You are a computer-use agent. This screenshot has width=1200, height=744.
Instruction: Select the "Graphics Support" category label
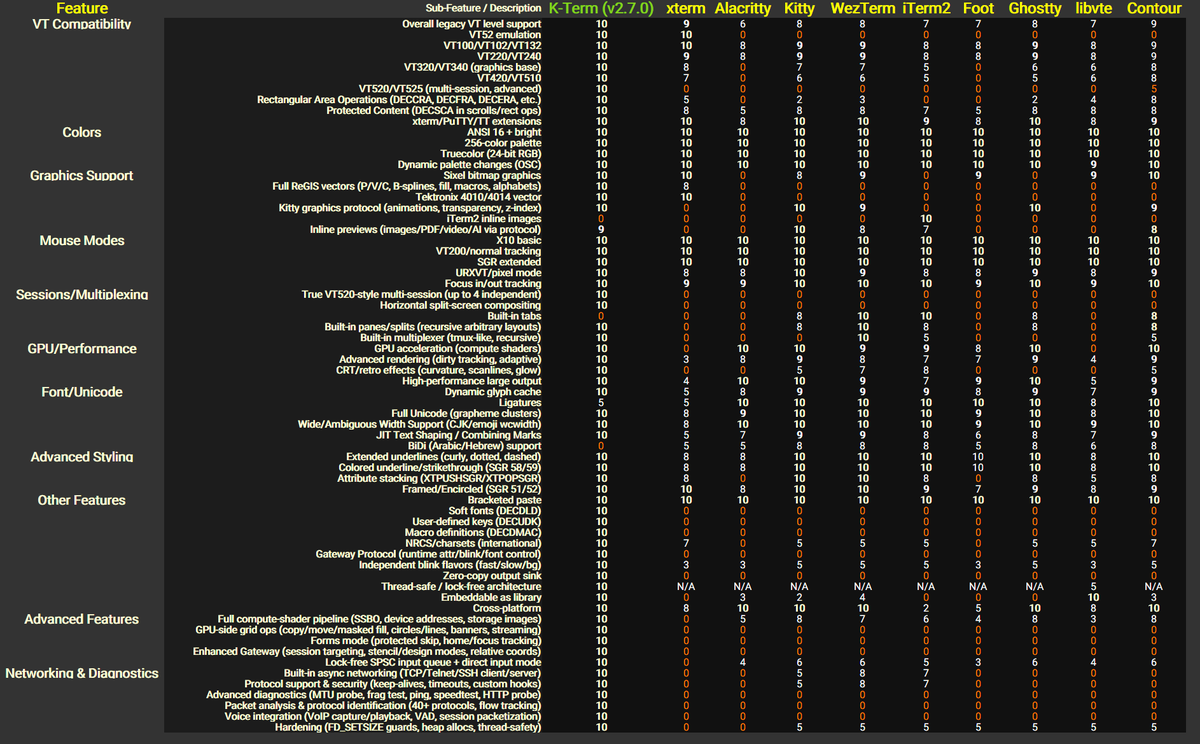82,175
